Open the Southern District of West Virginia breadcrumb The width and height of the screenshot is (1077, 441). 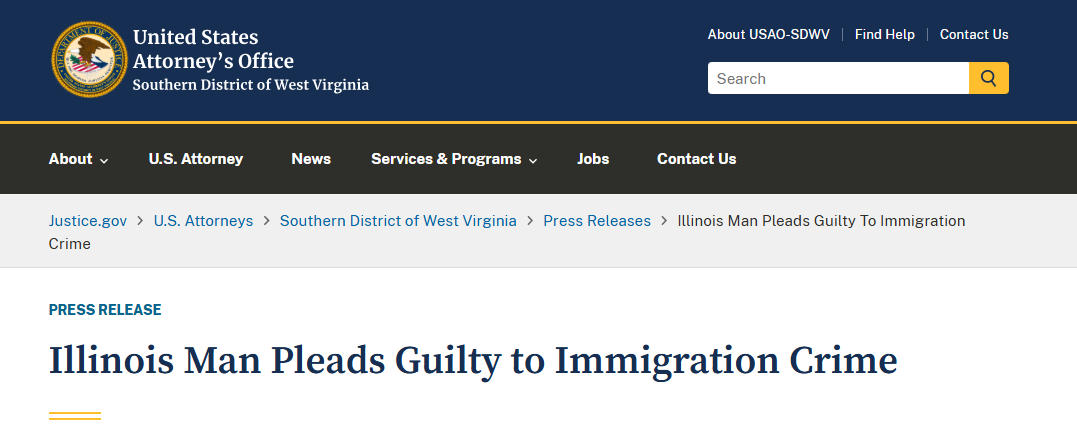coord(398,220)
